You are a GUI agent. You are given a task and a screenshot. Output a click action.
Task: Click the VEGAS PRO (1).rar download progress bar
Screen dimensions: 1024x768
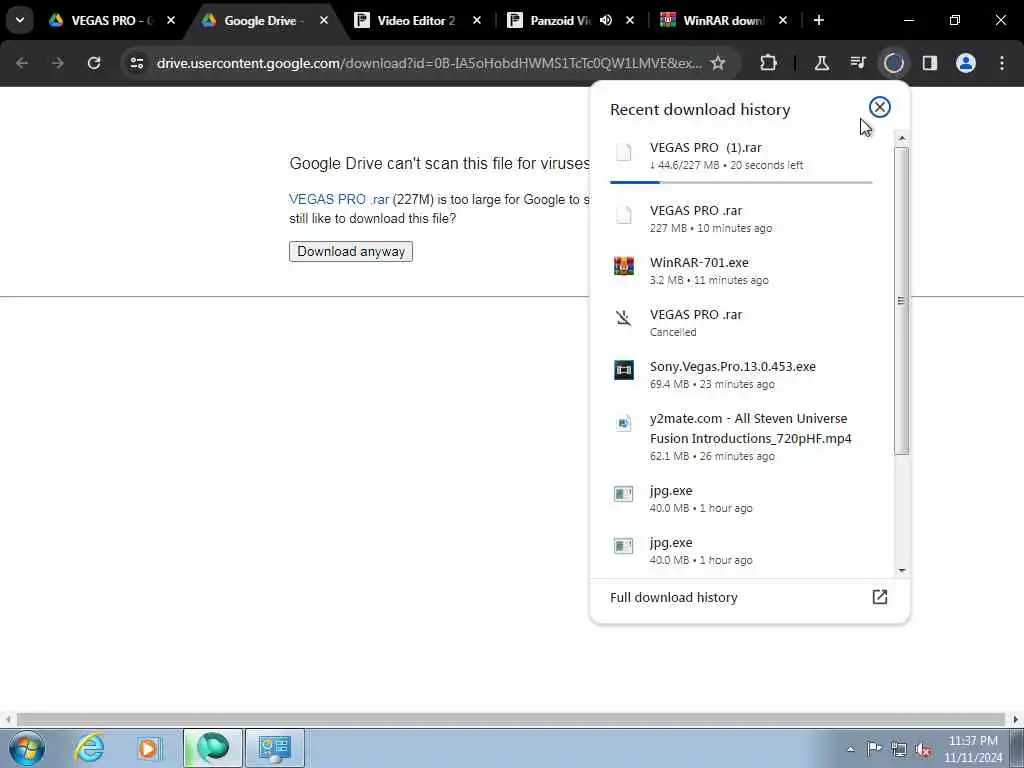tap(741, 182)
